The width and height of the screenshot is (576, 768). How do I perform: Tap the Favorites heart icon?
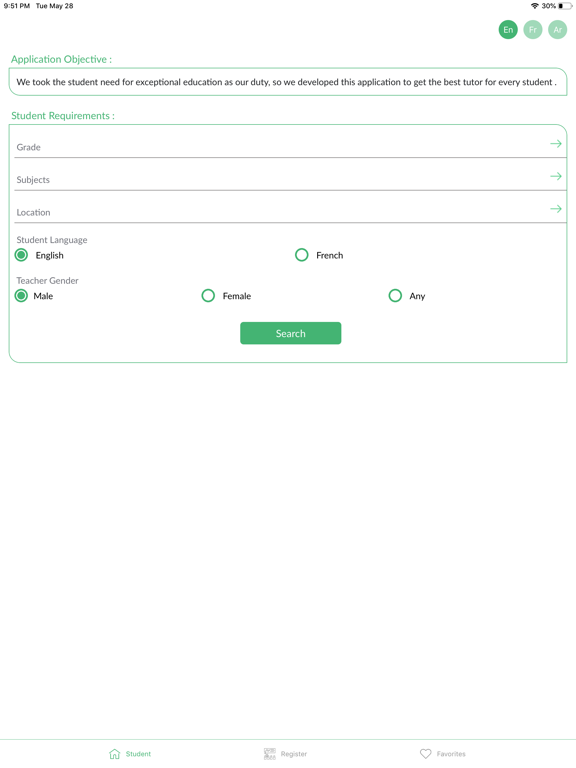(x=426, y=754)
